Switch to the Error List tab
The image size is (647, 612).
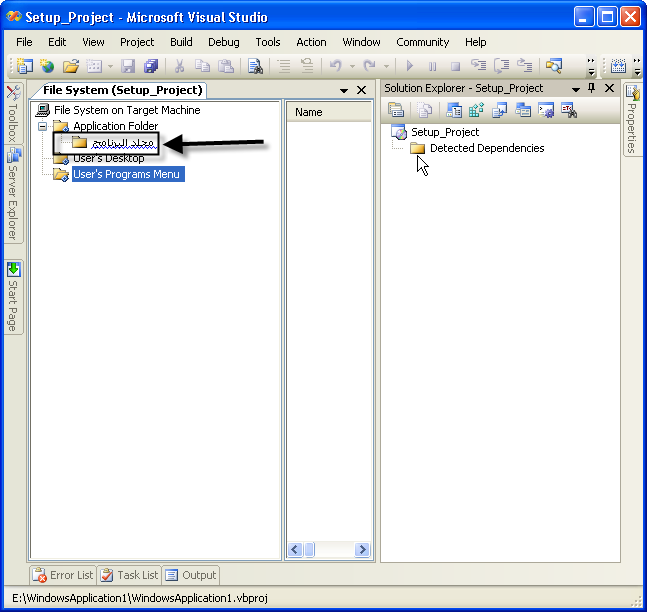tap(63, 575)
